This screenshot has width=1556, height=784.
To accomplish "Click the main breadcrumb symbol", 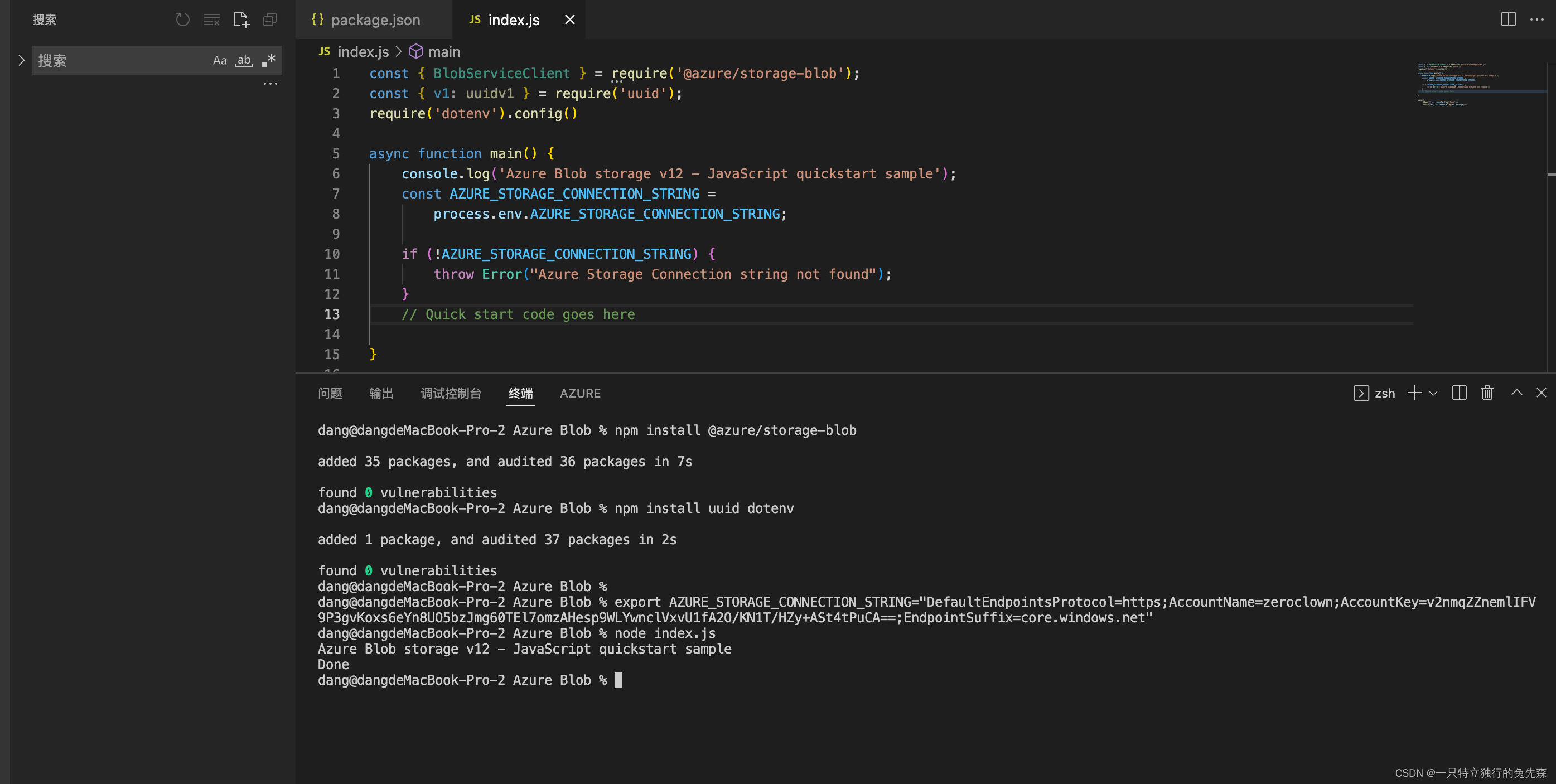I will (443, 52).
